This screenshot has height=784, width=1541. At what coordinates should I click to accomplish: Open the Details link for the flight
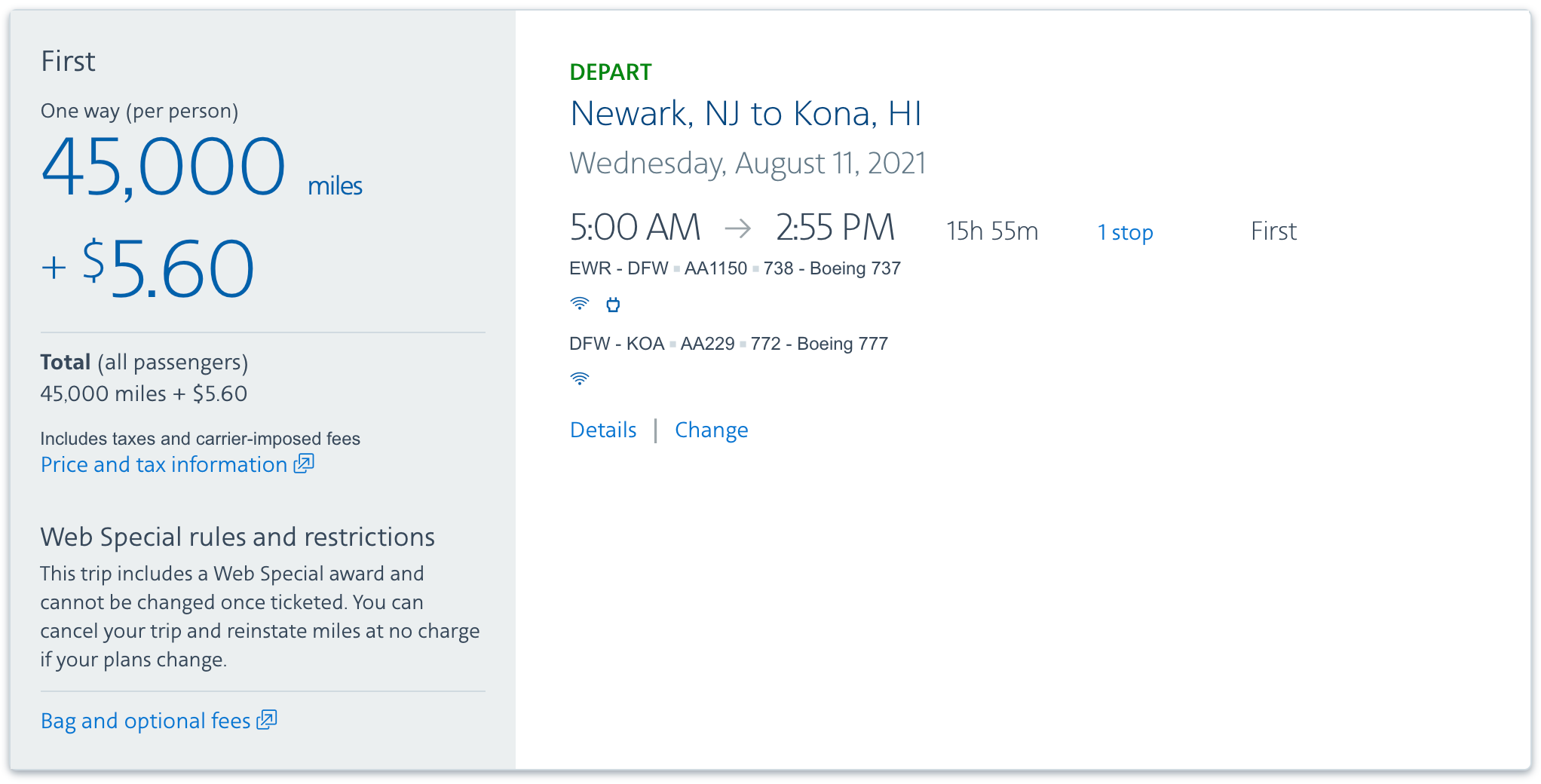[x=603, y=430]
